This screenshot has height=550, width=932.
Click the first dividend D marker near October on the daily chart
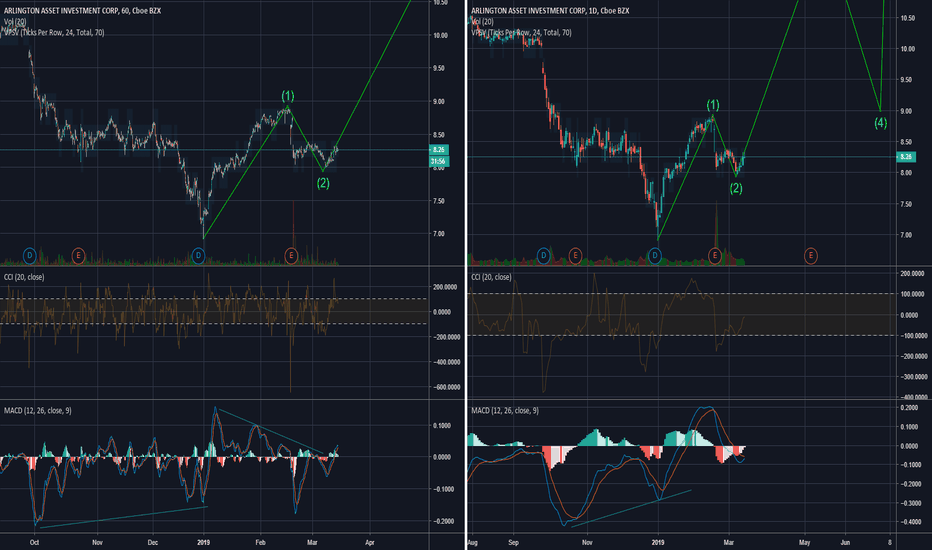(x=543, y=256)
